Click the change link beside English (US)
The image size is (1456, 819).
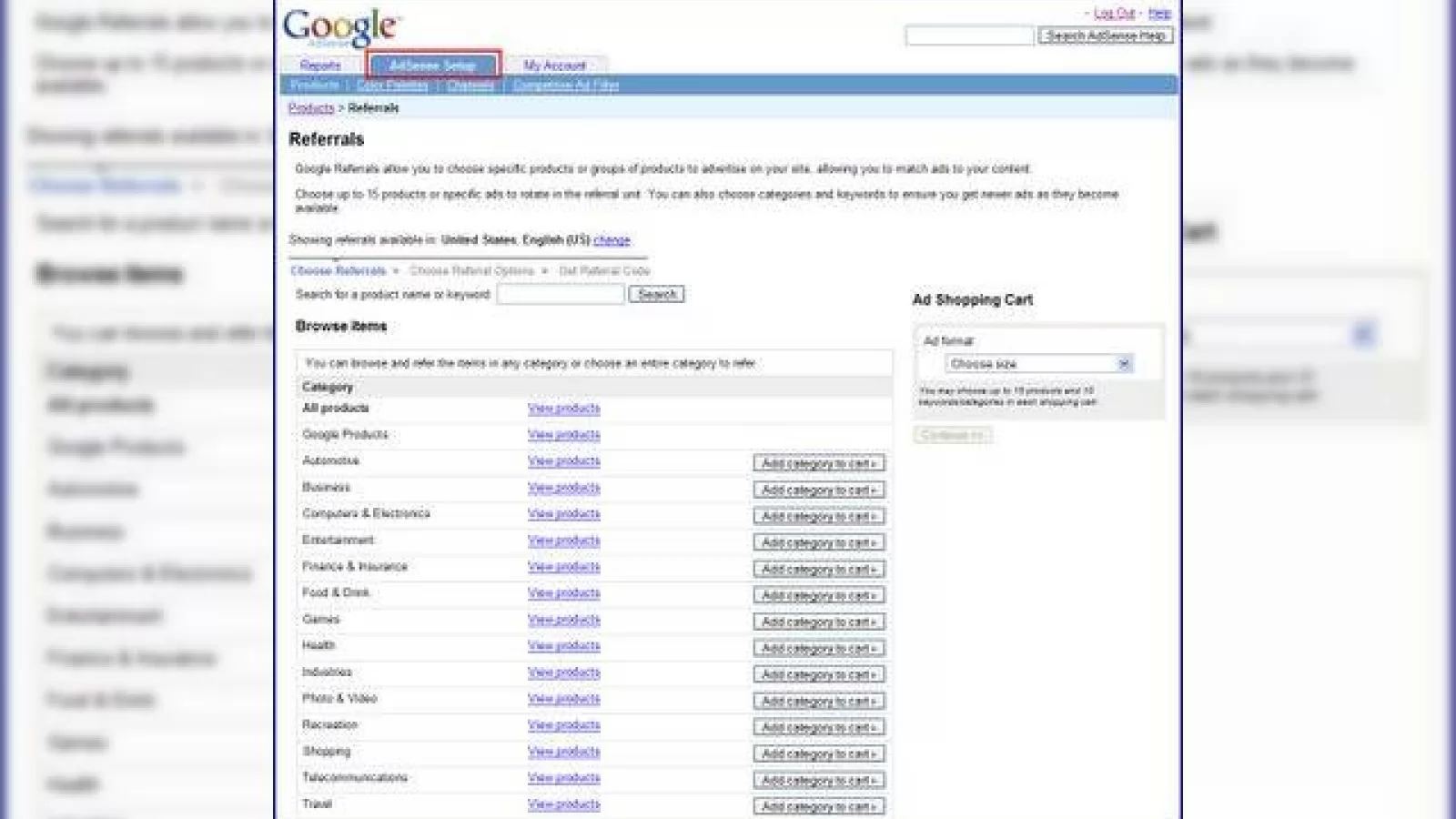(612, 240)
